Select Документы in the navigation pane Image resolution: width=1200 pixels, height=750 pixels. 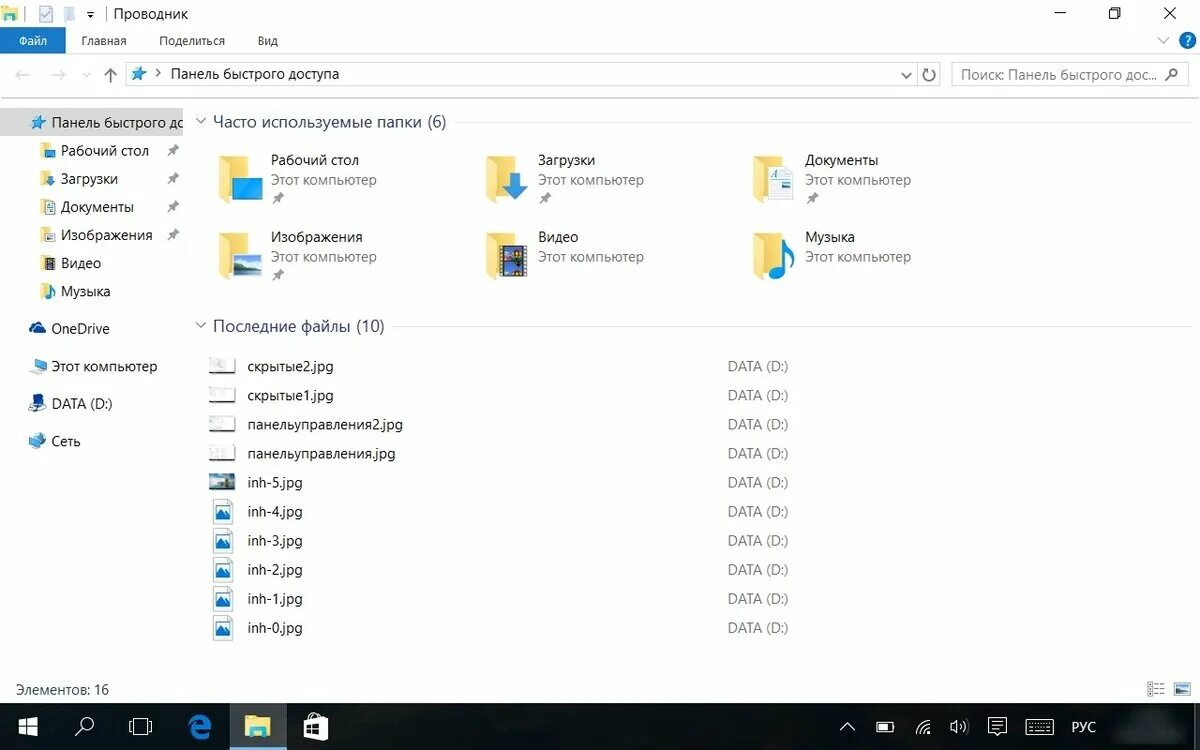[x=97, y=207]
